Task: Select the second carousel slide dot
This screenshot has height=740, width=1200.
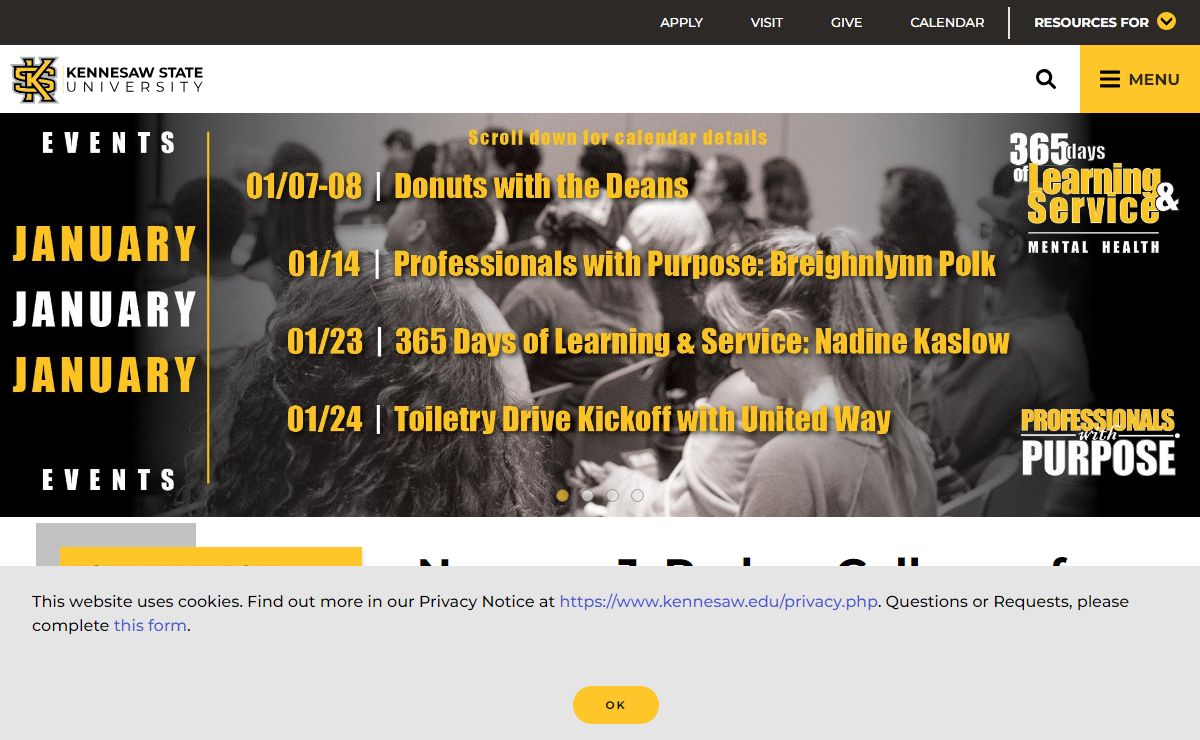Action: click(587, 495)
